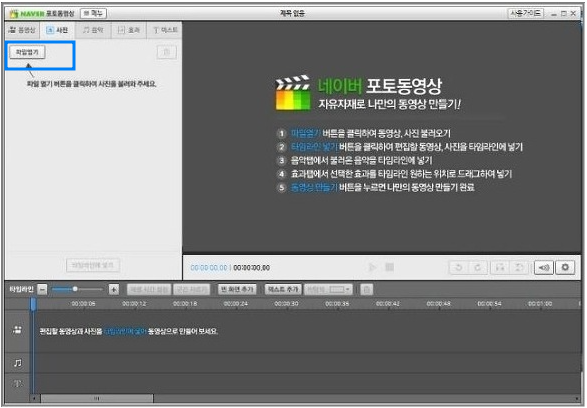The height and width of the screenshot is (408, 587).
Task: Click the blue 타임라인 넣기 link in step 2
Action: pyautogui.click(x=314, y=147)
